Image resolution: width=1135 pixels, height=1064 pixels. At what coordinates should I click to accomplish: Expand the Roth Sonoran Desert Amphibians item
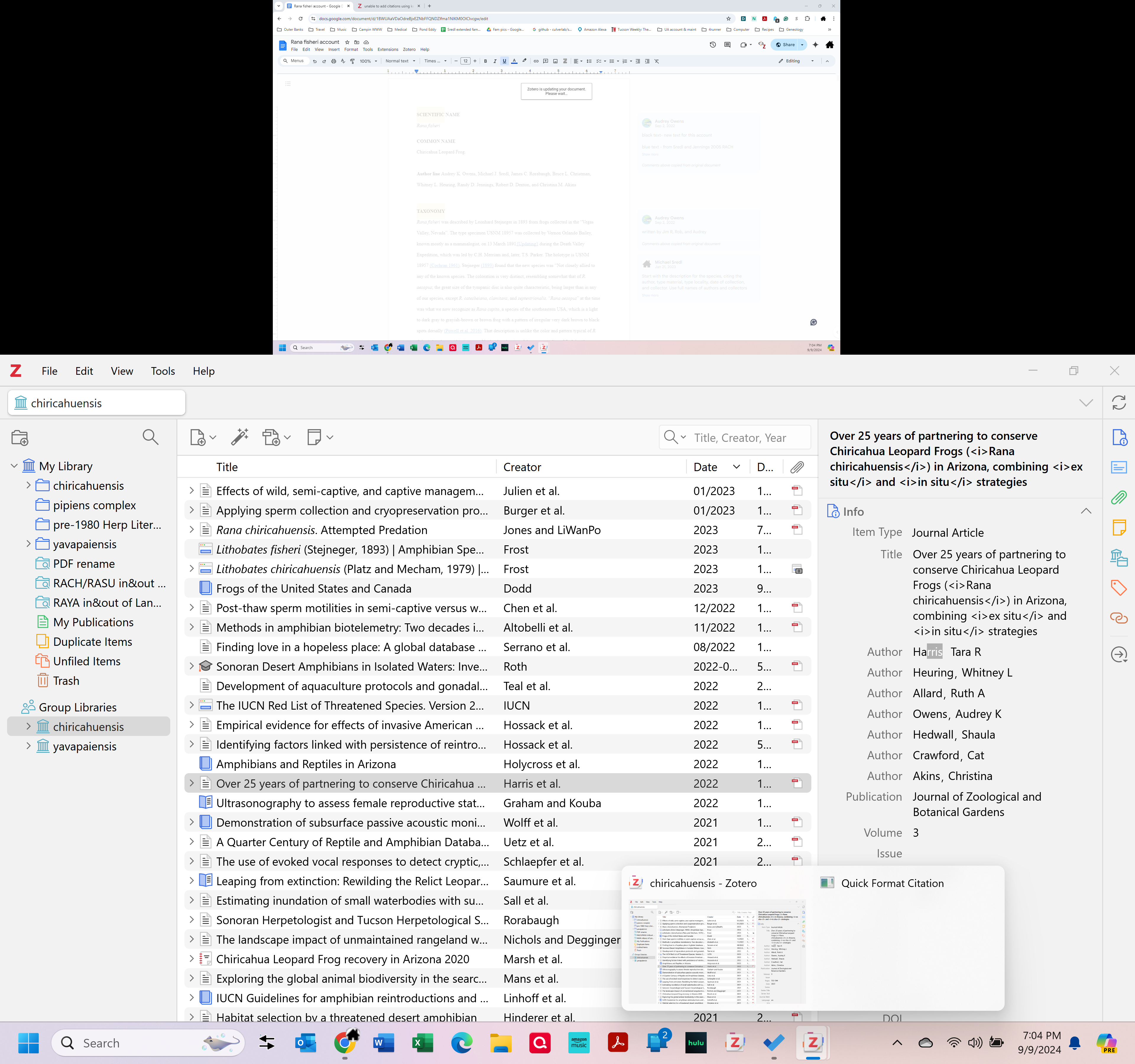[192, 666]
